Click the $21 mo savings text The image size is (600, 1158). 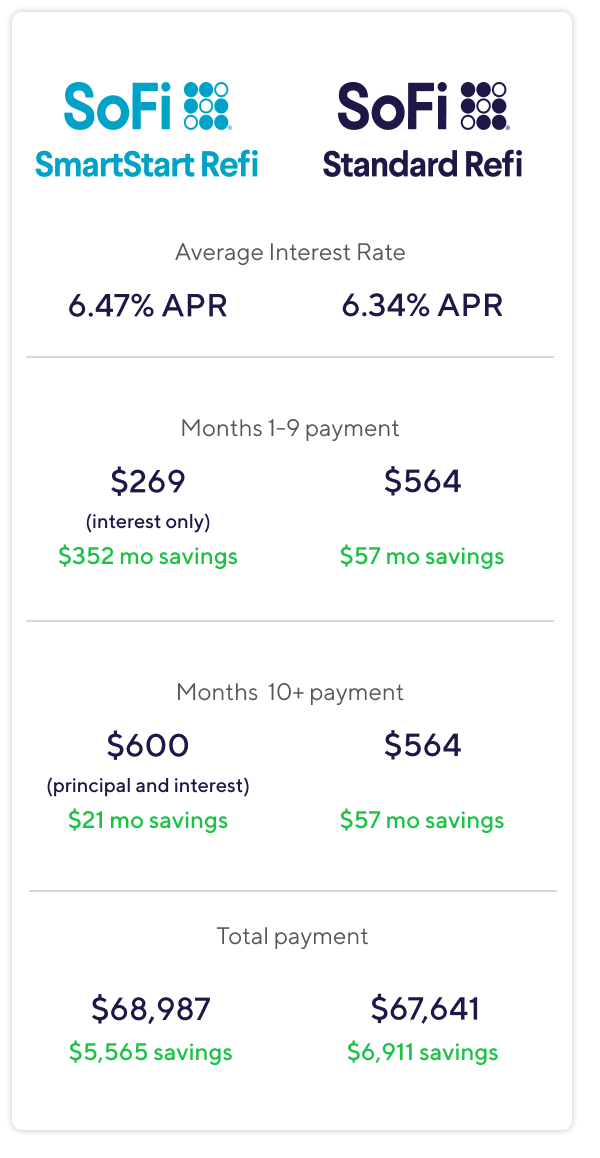coord(148,820)
